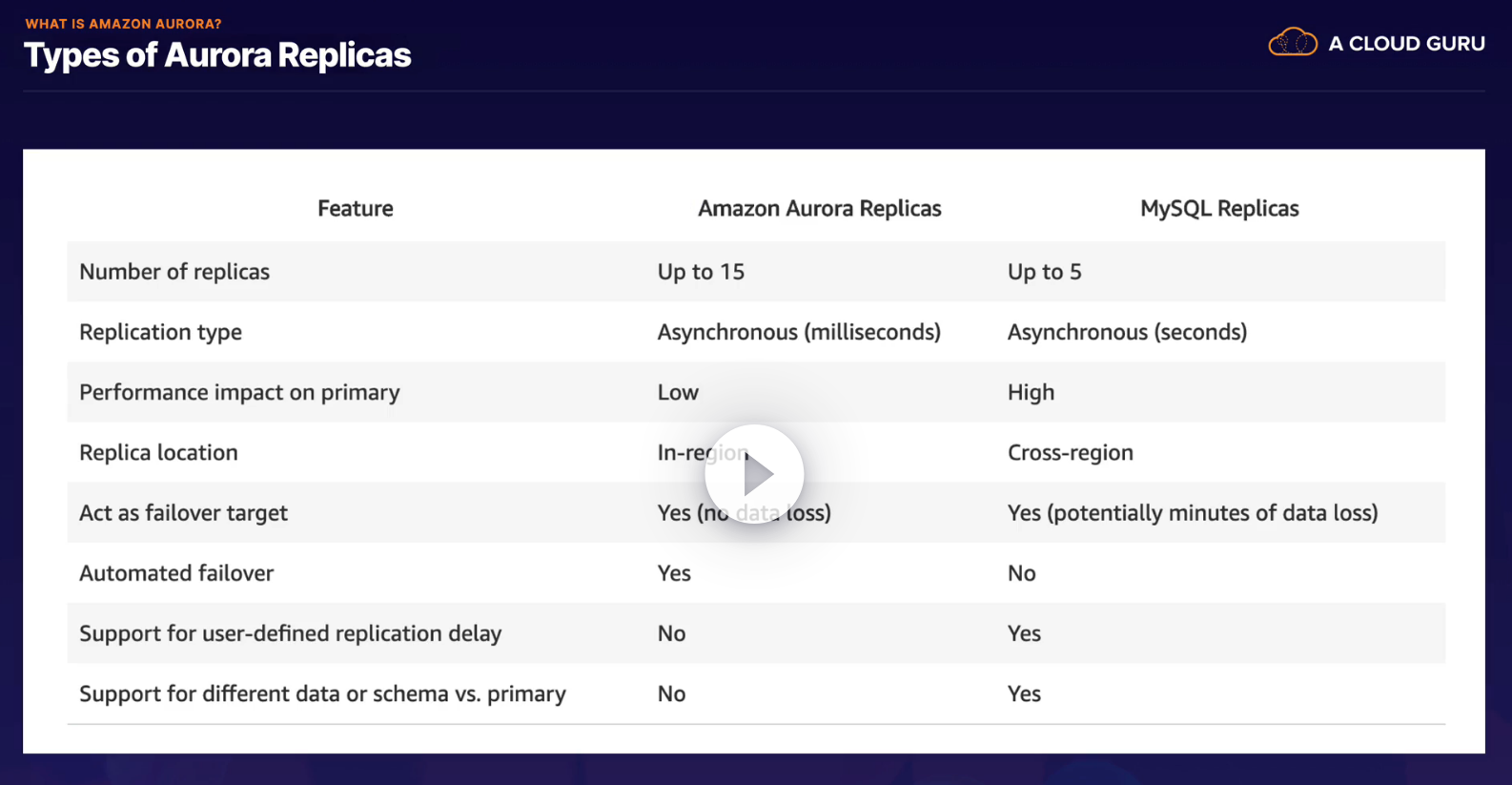The height and width of the screenshot is (785, 1512).
Task: Click 'Support for user-defined replication delay' label
Action: (x=290, y=633)
